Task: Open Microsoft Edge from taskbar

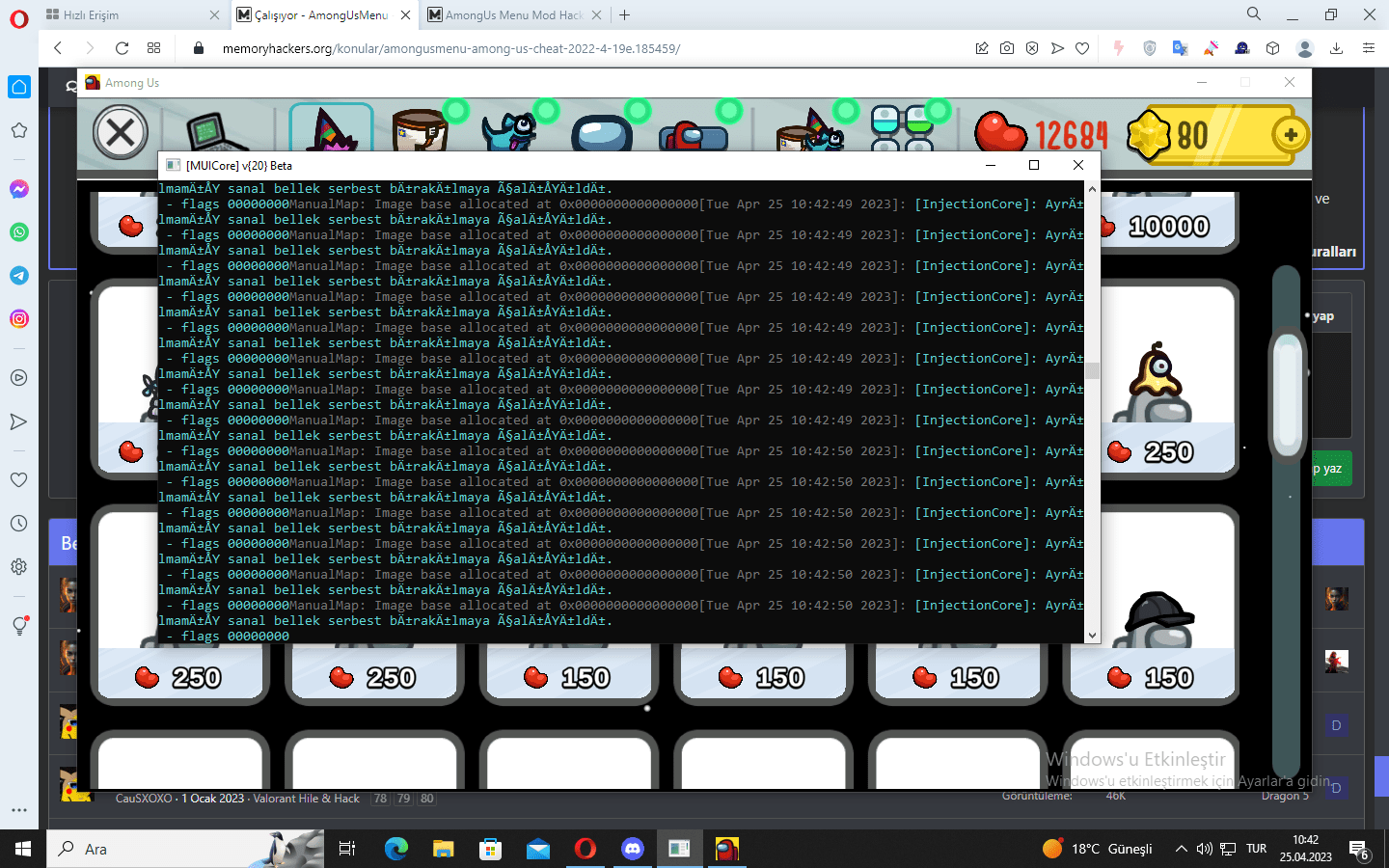Action: click(396, 849)
